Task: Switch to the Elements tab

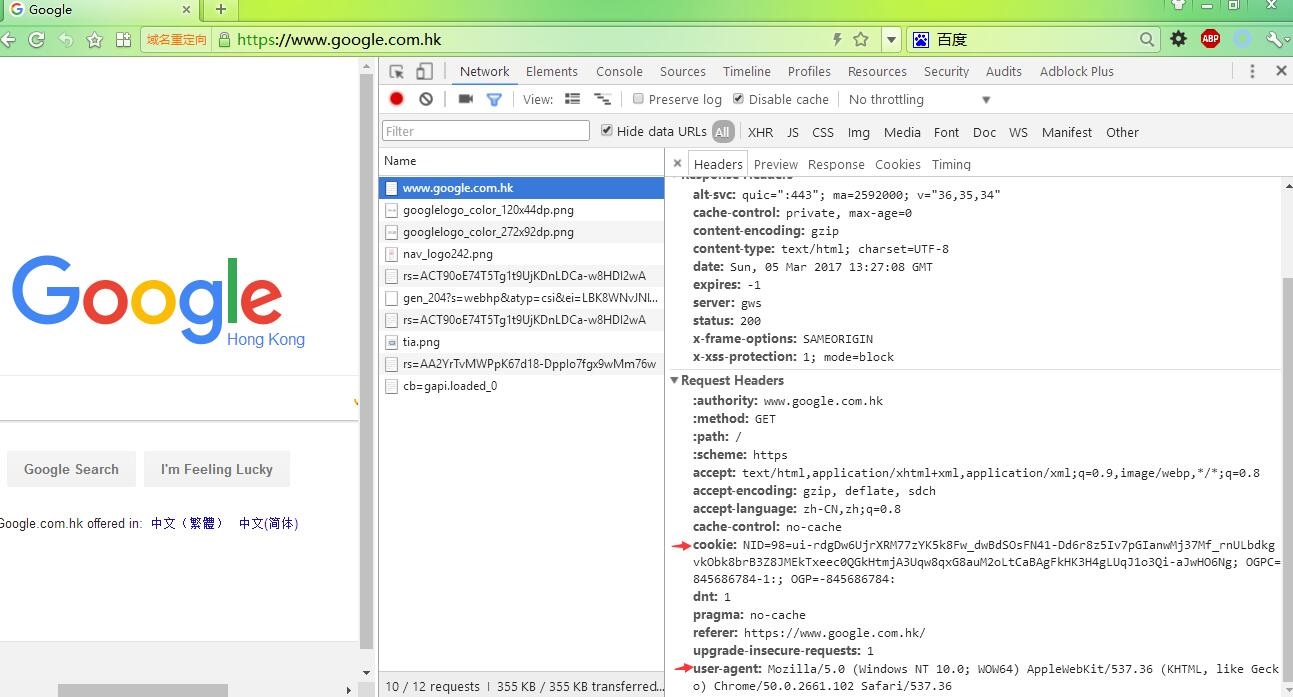Action: (552, 71)
